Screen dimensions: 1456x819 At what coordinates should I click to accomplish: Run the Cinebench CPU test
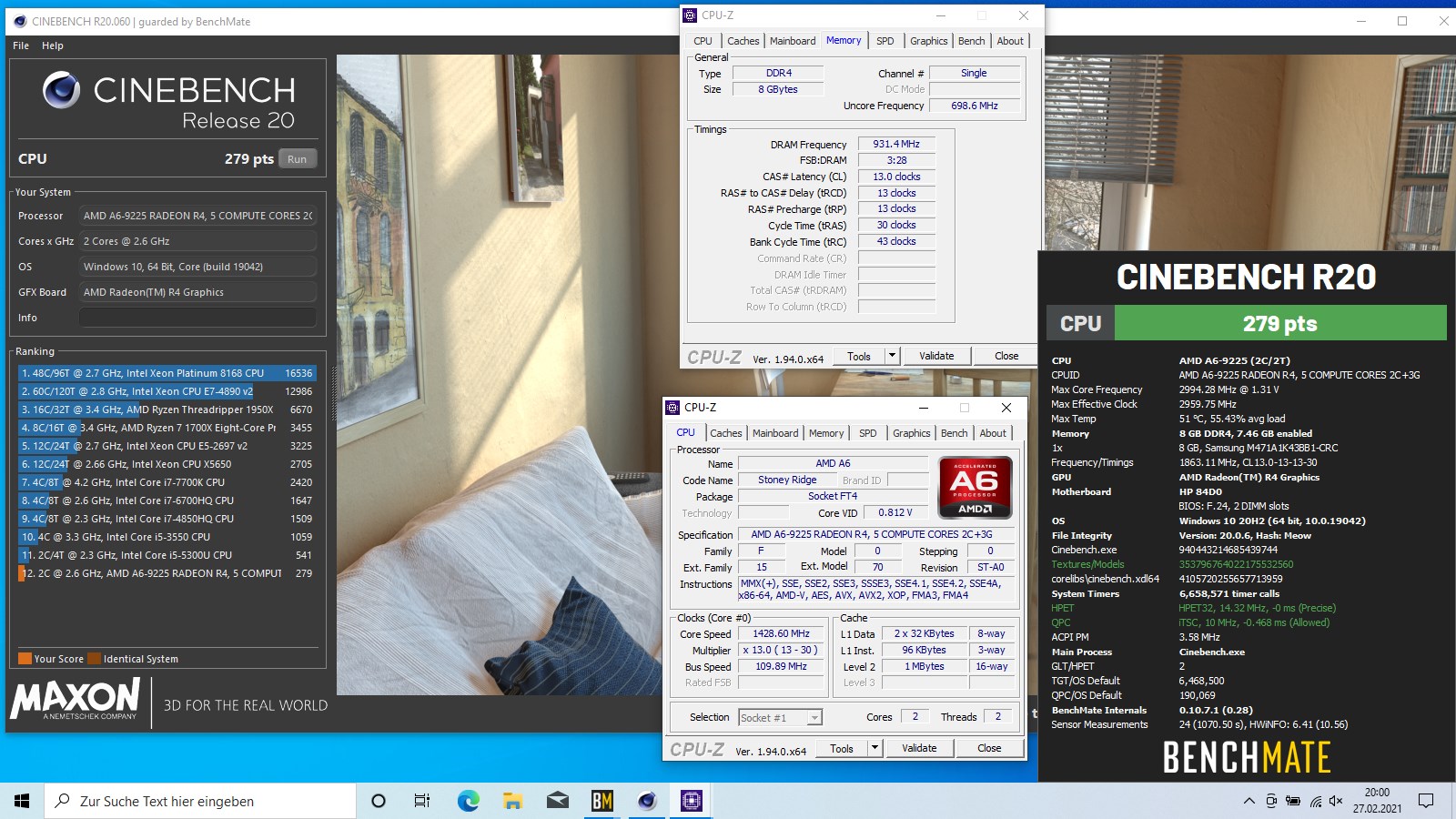298,159
